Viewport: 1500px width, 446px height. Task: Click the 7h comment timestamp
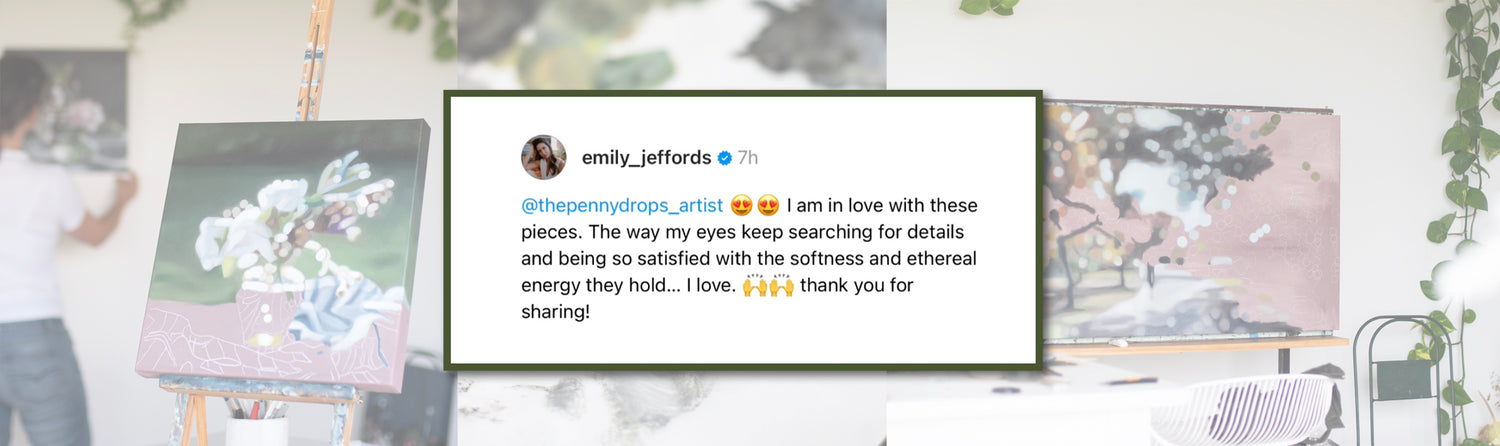point(748,158)
